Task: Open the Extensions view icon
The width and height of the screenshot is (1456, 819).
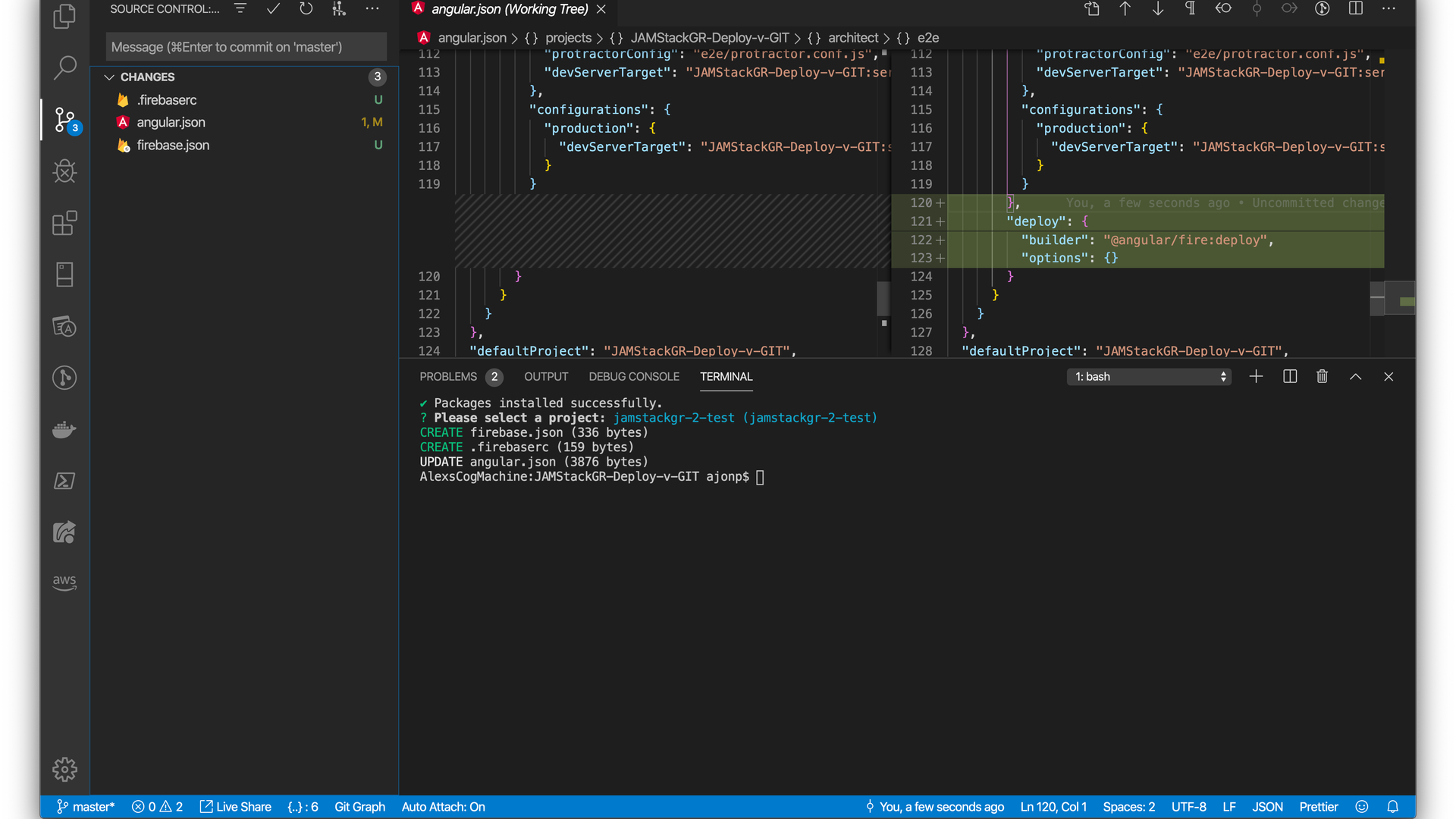Action: 64,223
